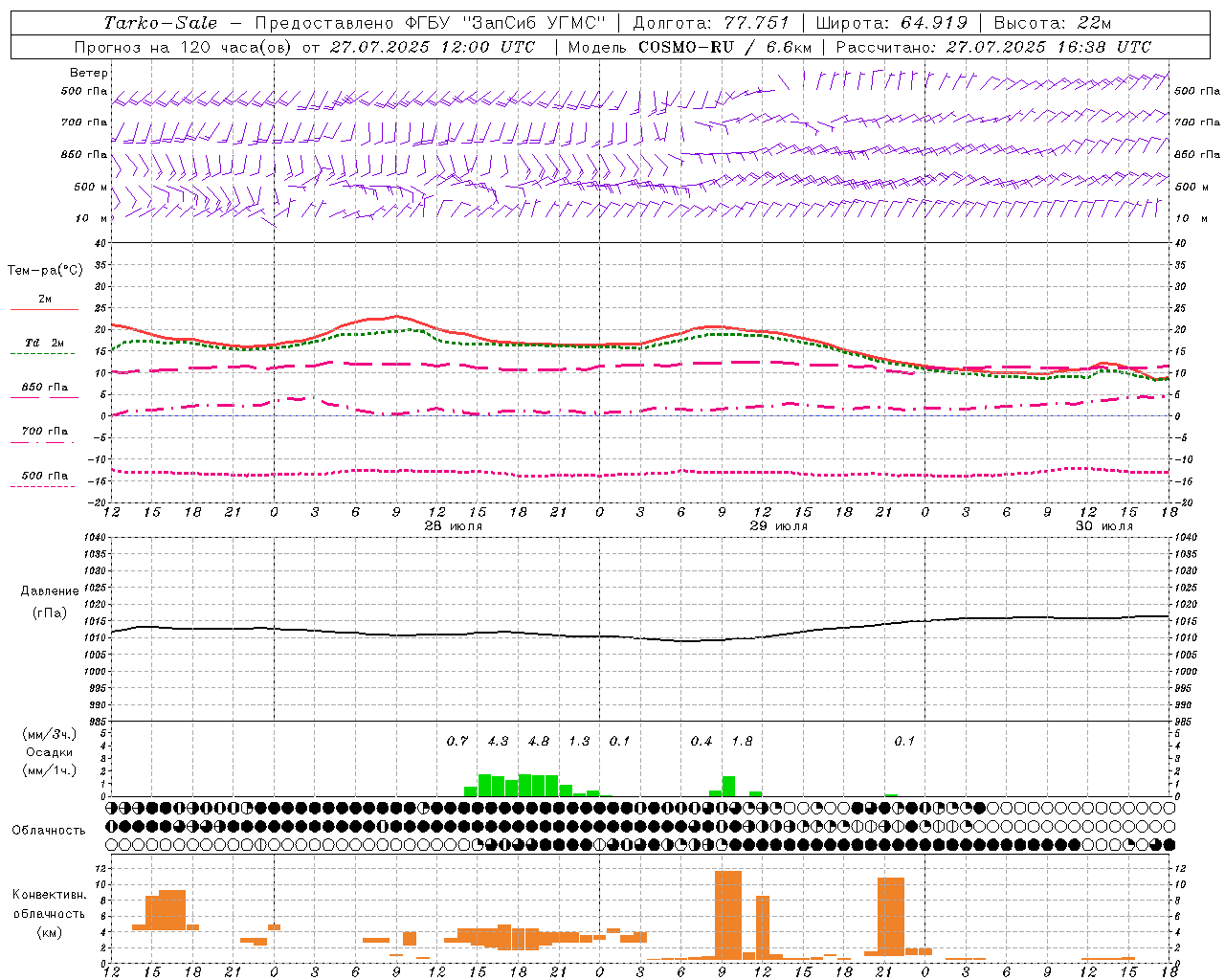Viewport: 1225px width, 980px height.
Task: Click the '29 июля' date label
Action: [x=779, y=526]
